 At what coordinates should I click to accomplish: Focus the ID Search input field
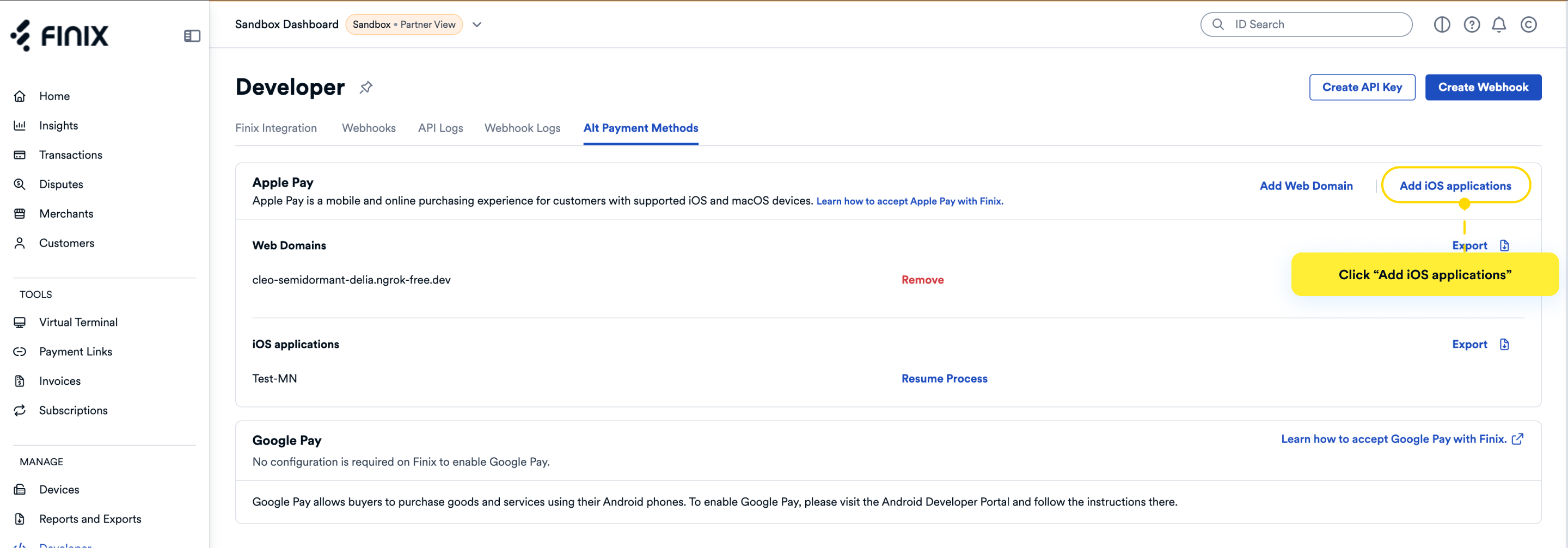point(1306,24)
